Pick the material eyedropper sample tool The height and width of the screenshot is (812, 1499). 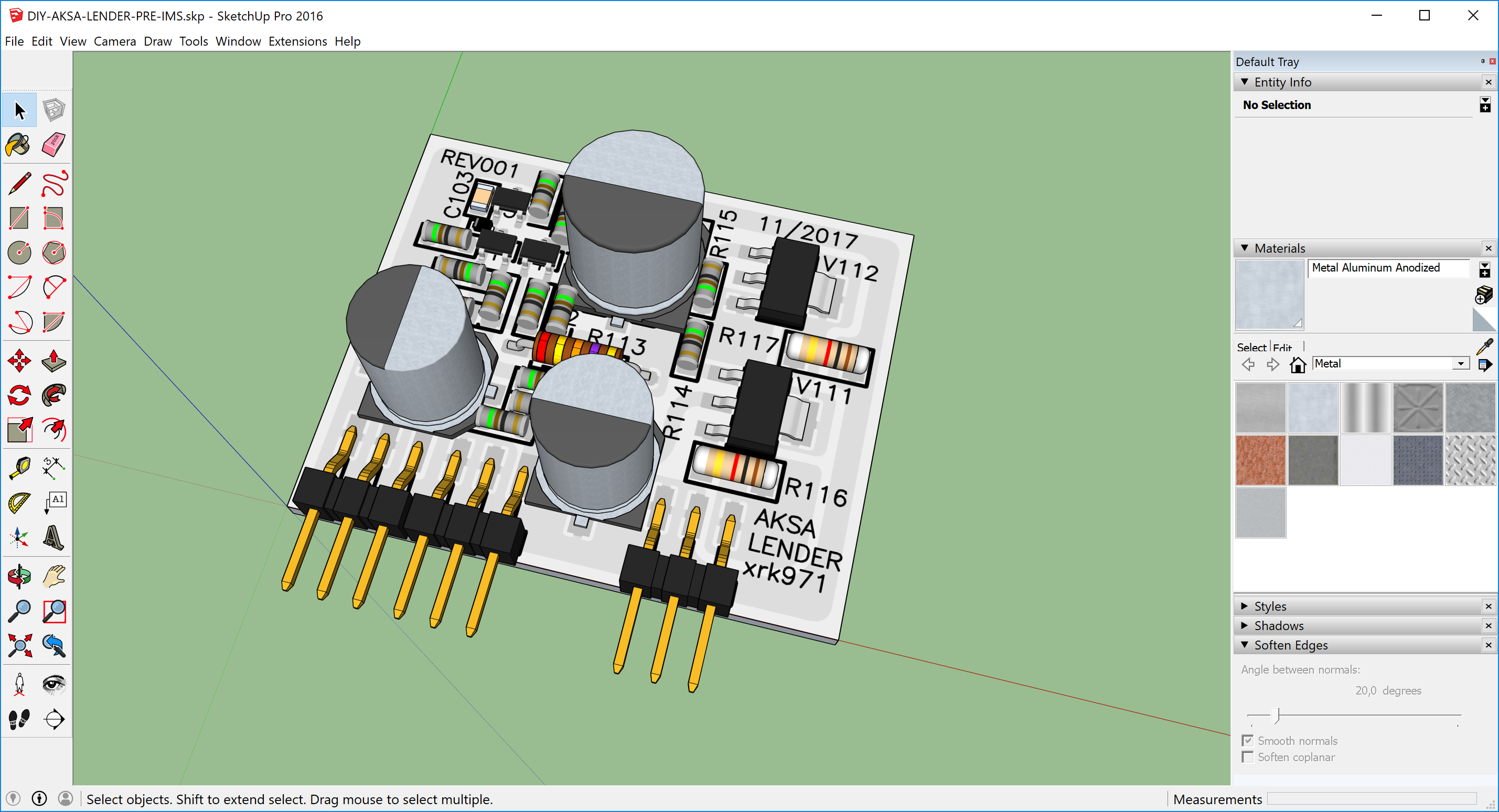(1484, 347)
